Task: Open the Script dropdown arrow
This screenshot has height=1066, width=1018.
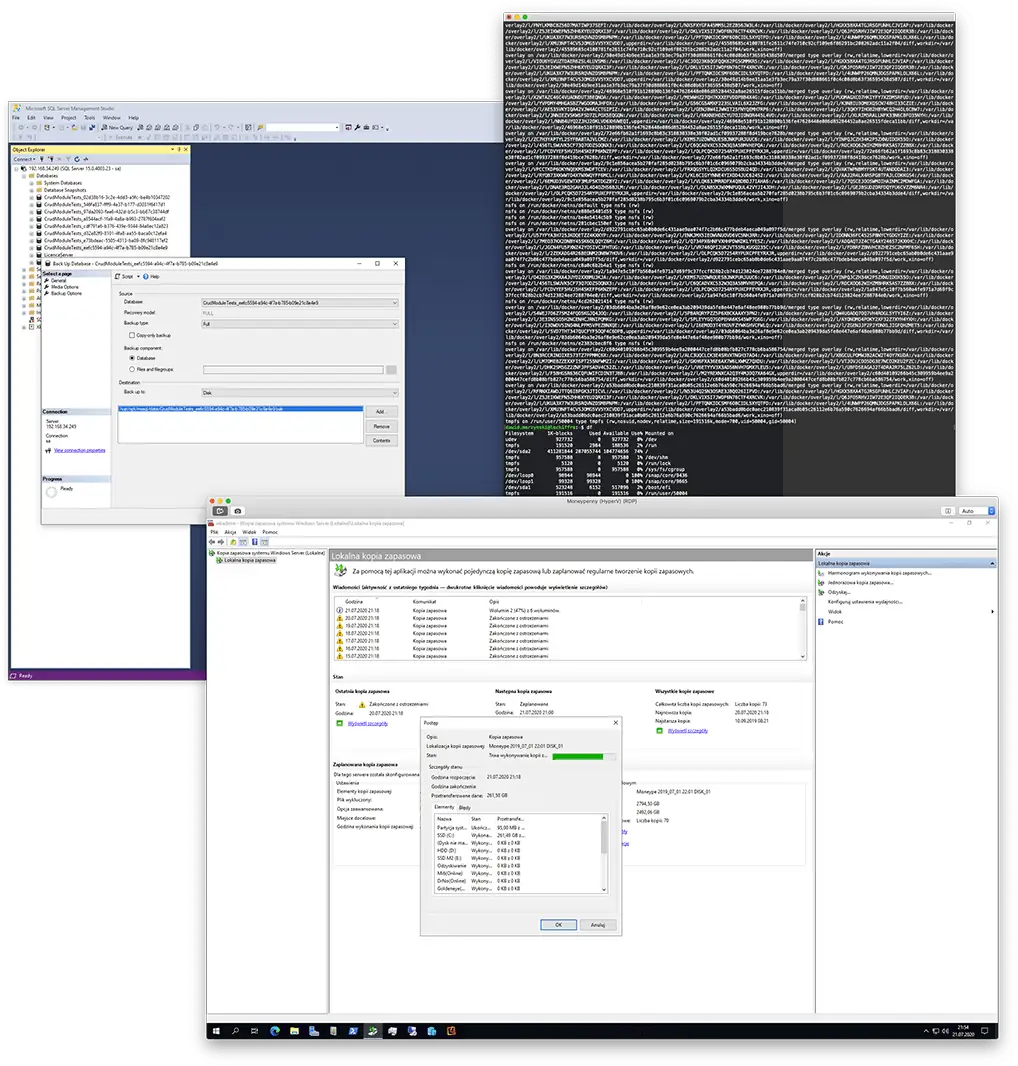Action: pyautogui.click(x=138, y=277)
